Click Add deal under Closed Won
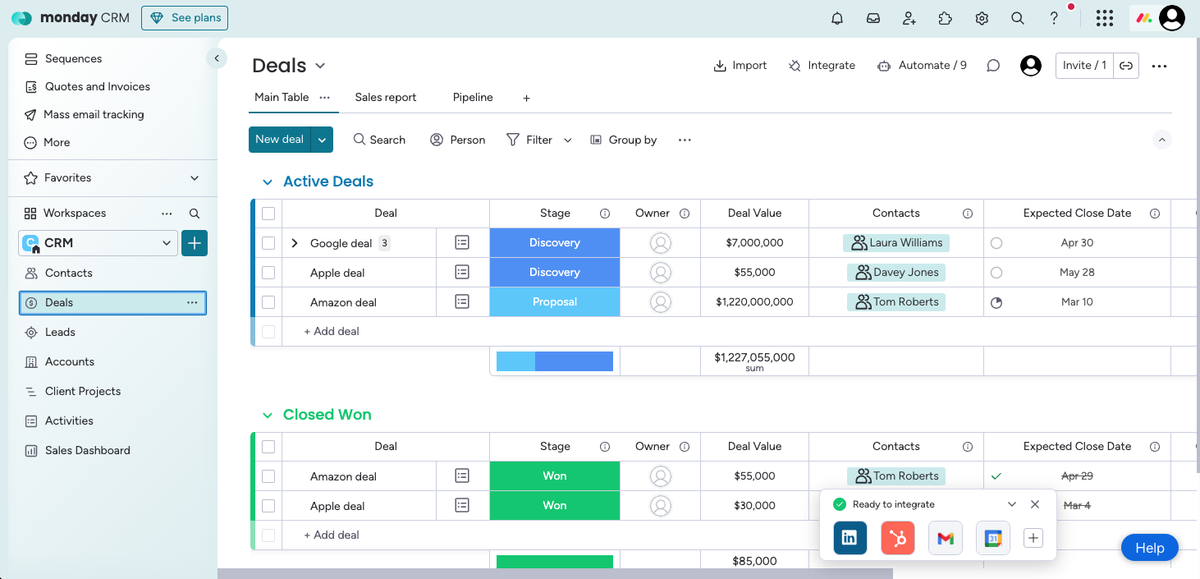Viewport: 1200px width, 579px height. point(330,535)
